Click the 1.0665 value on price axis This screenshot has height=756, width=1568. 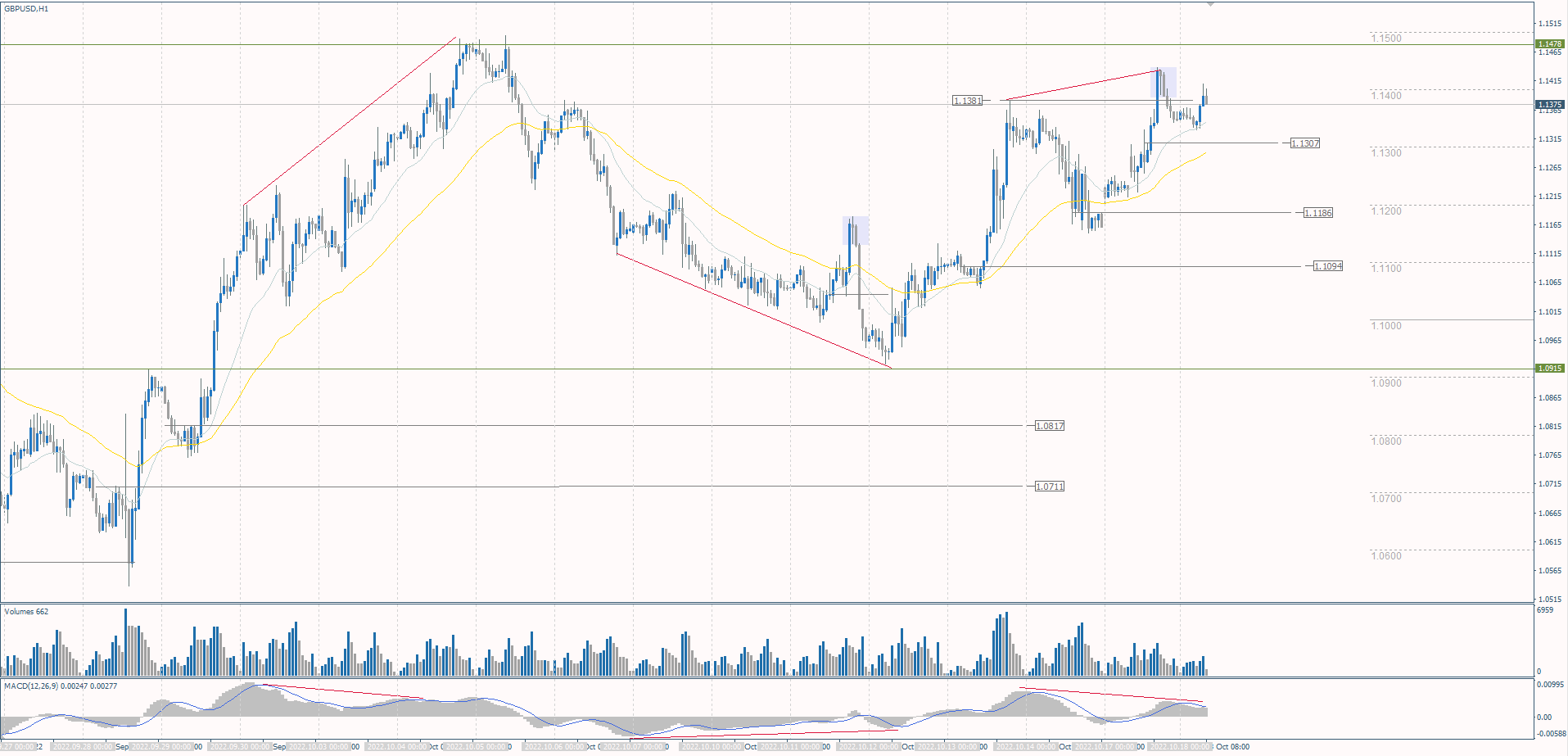1549,514
